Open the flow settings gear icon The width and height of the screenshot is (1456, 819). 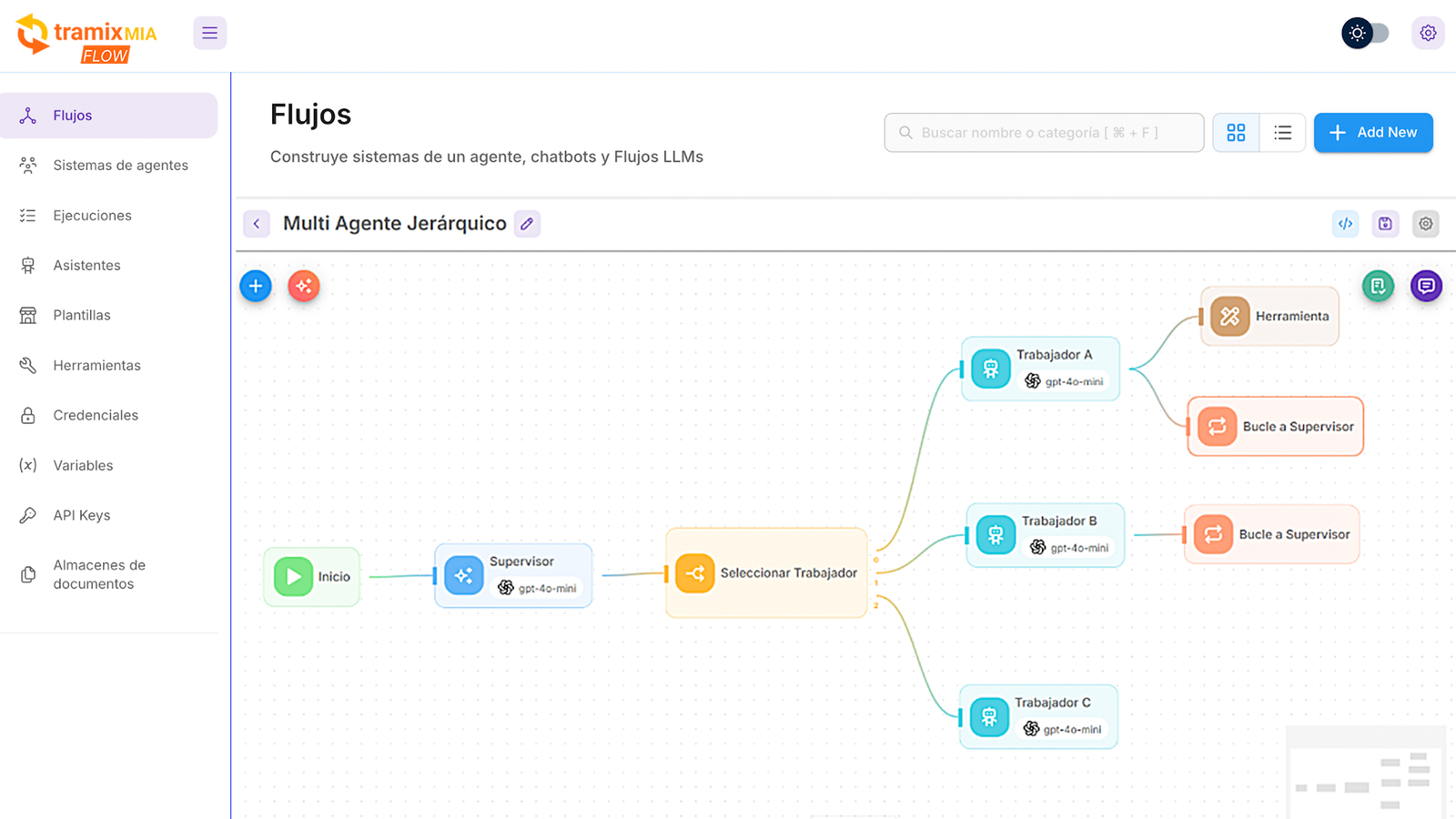[1425, 223]
